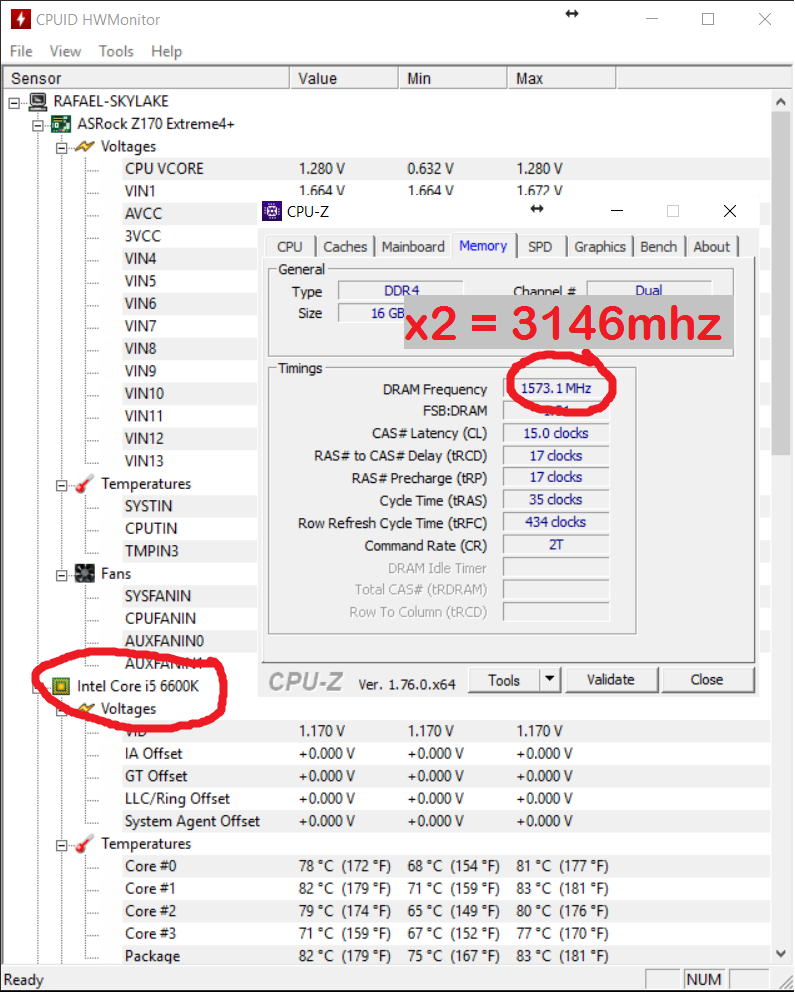Select the AUXFANIN0 fan row
This screenshot has width=795, height=992.
coord(190,642)
